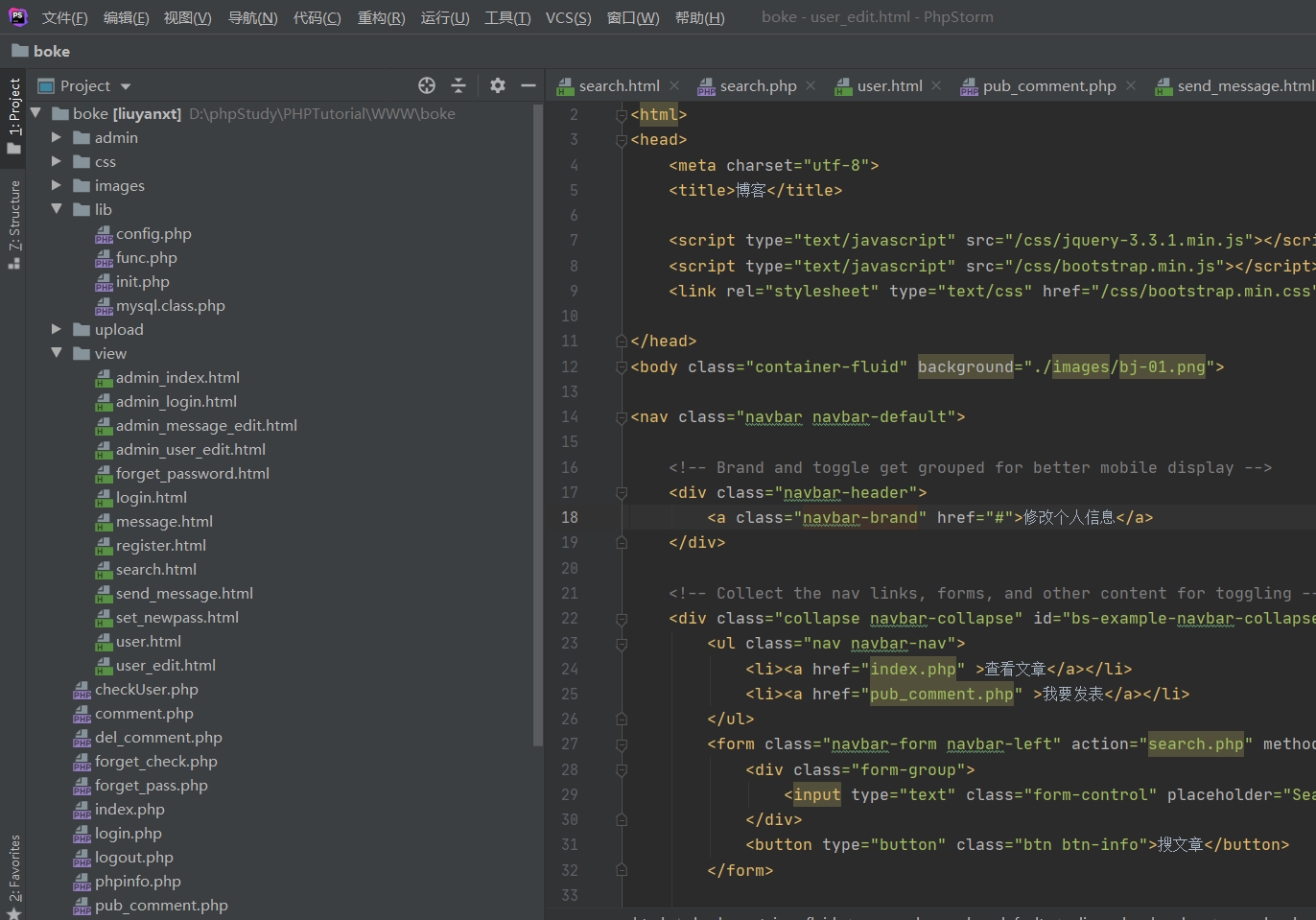Close the user.html tab

tap(936, 85)
